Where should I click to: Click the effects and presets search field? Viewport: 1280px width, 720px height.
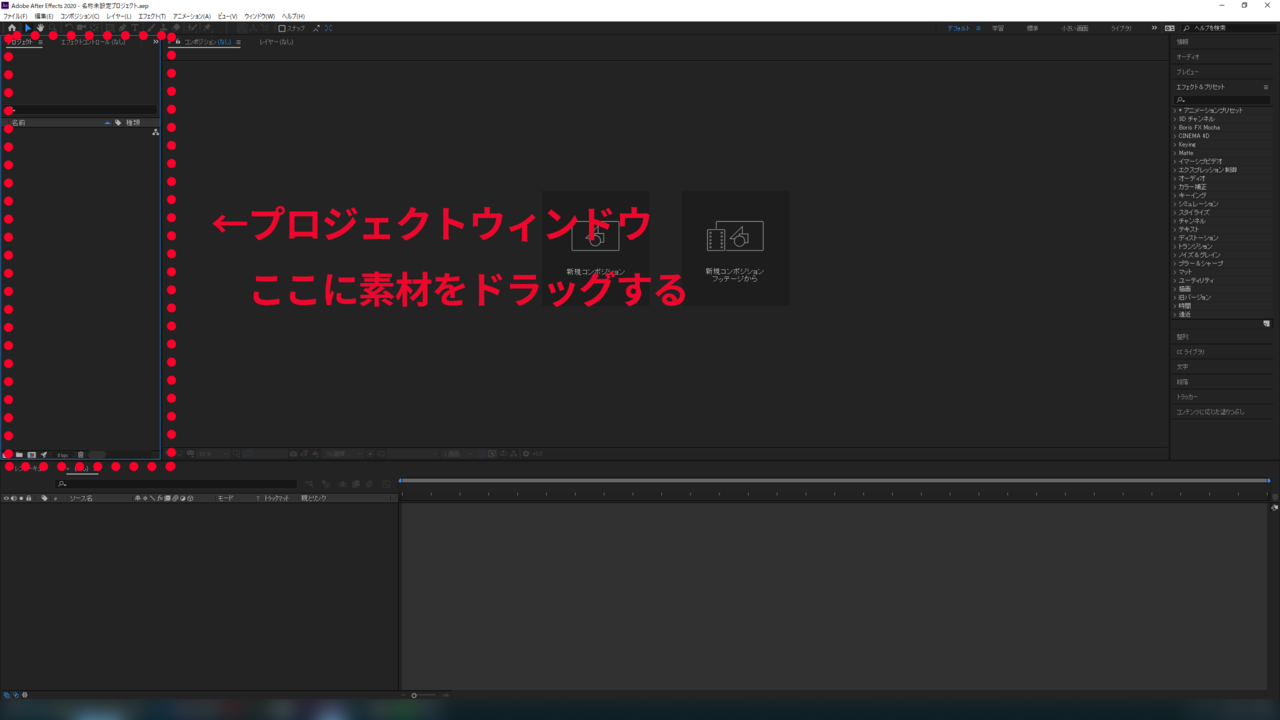coord(1223,100)
